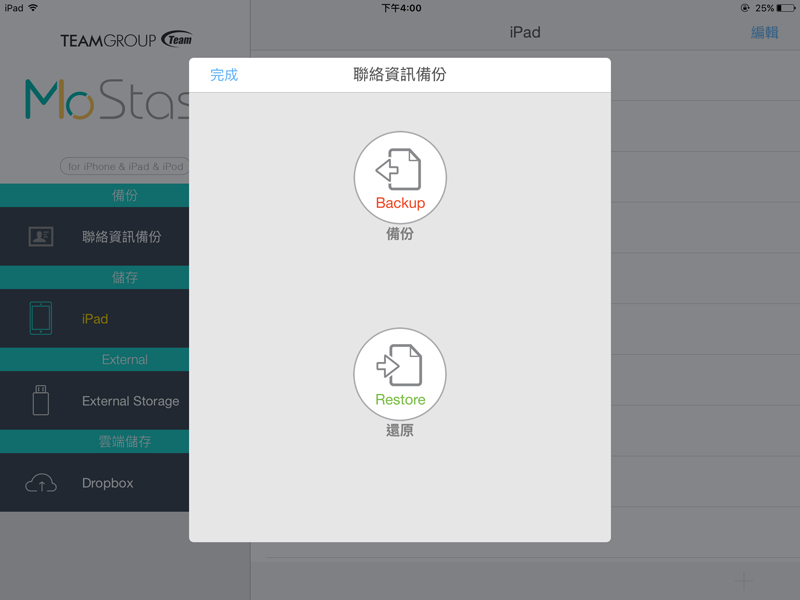Tap the 下午4:00 clock in the status bar
The height and width of the screenshot is (600, 800).
click(x=402, y=8)
